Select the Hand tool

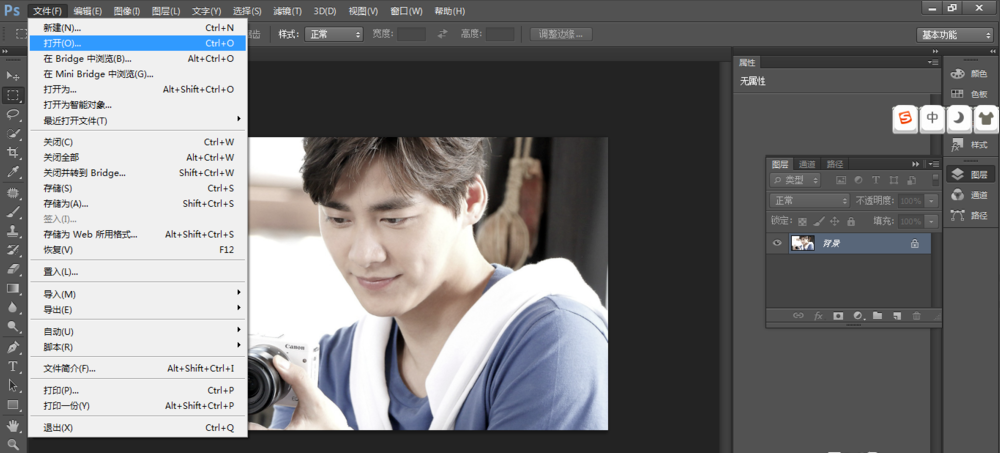pyautogui.click(x=13, y=425)
